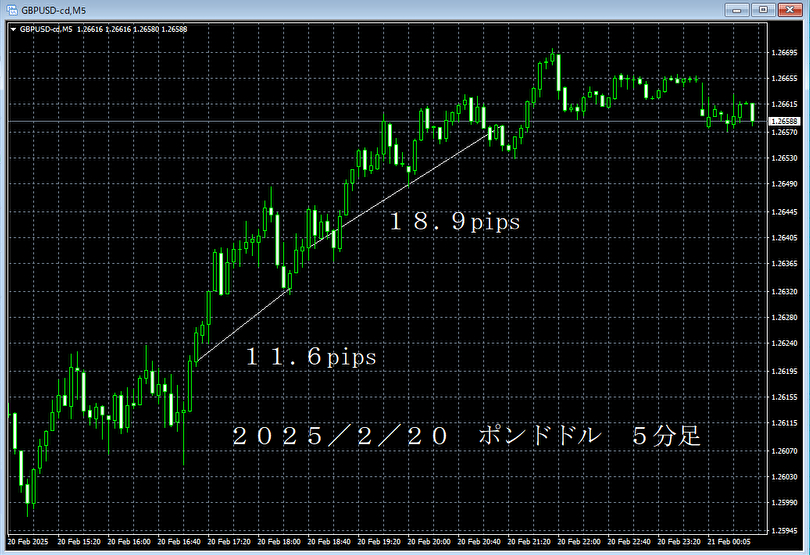
Task: Click the time axis label '20 Feb 23:20'
Action: (679, 542)
